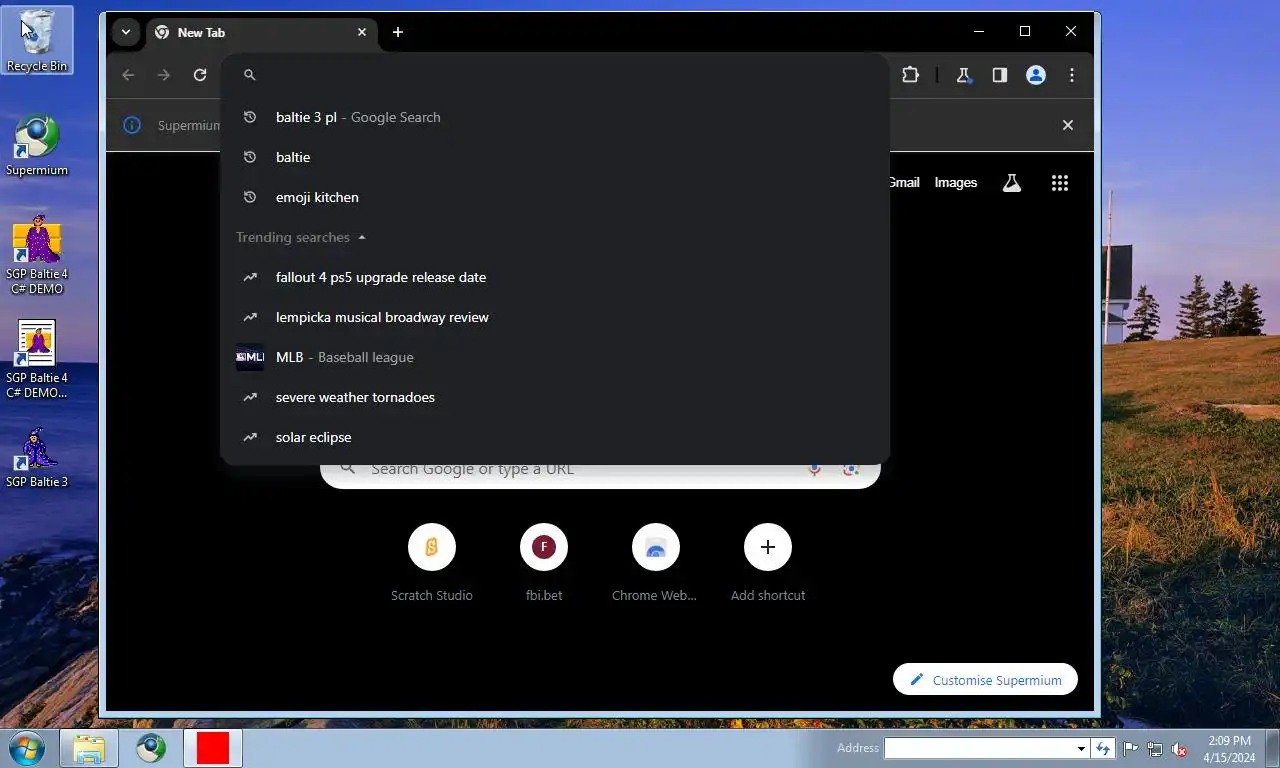1280x768 pixels.
Task: Open the Images link
Action: click(956, 182)
